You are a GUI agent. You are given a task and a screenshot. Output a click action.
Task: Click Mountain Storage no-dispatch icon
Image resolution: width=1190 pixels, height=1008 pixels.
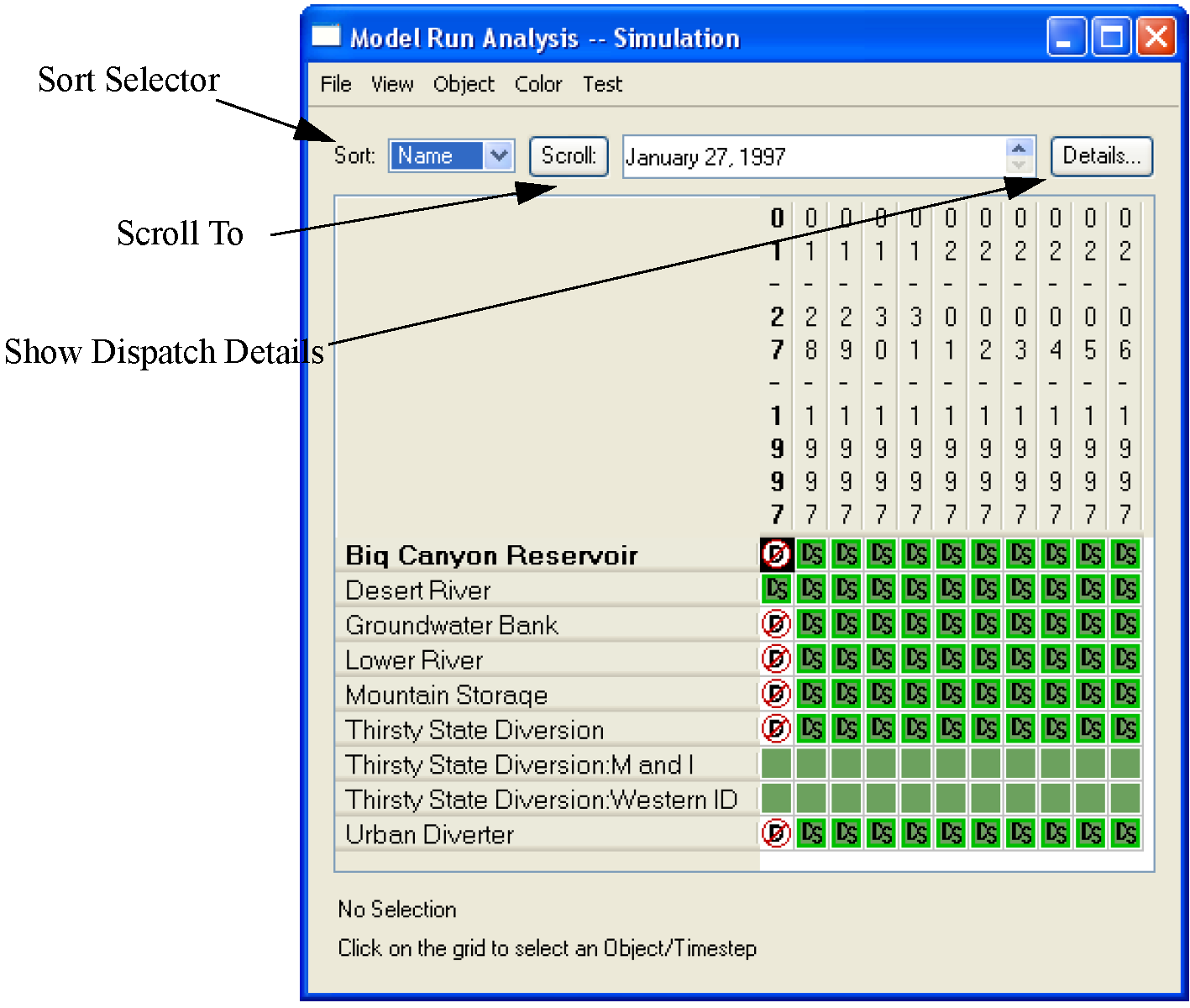[x=776, y=694]
